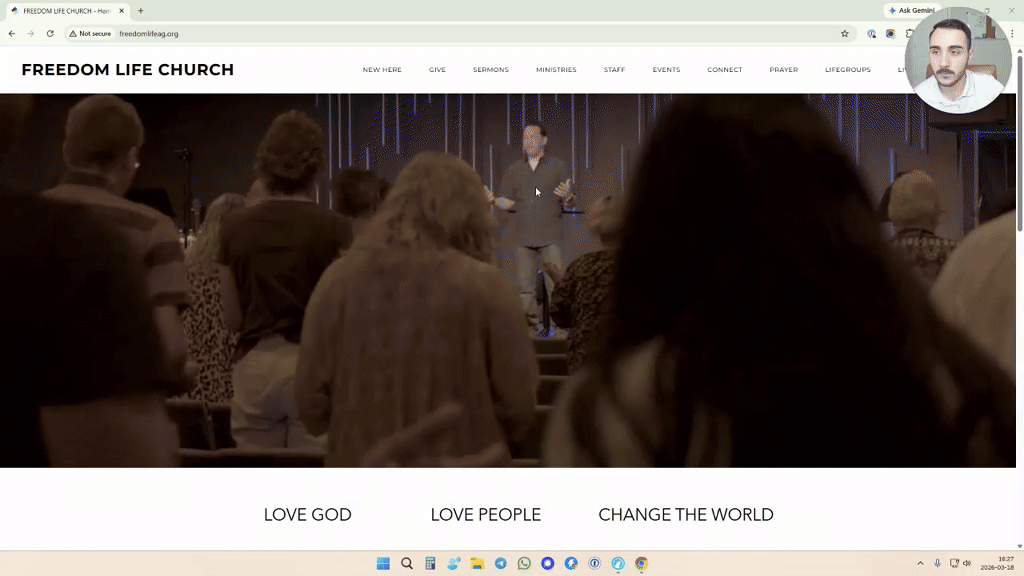
Task: Open the network status tray icon
Action: pyautogui.click(x=954, y=563)
